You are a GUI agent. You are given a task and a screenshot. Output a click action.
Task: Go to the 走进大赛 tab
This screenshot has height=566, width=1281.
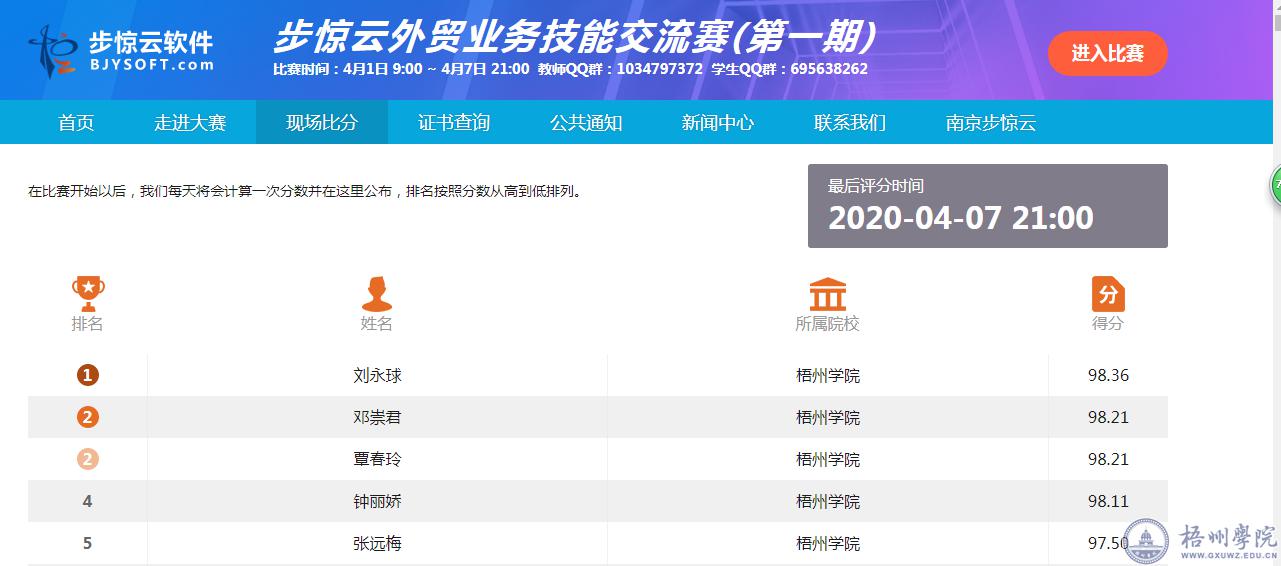[x=190, y=123]
